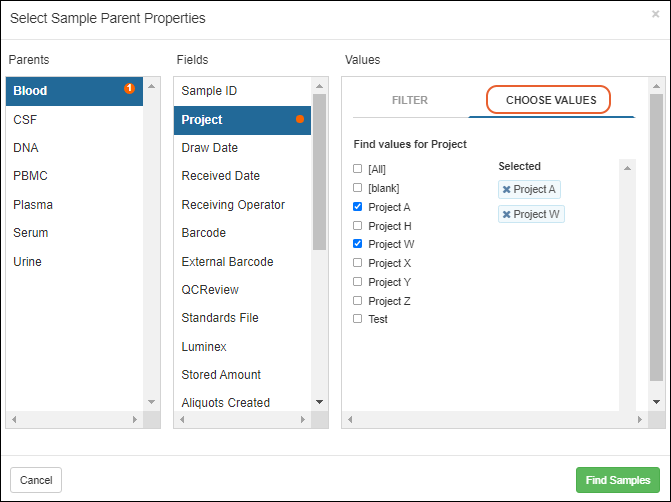Uncheck the Project A checkbox
This screenshot has height=502, width=671.
[358, 207]
